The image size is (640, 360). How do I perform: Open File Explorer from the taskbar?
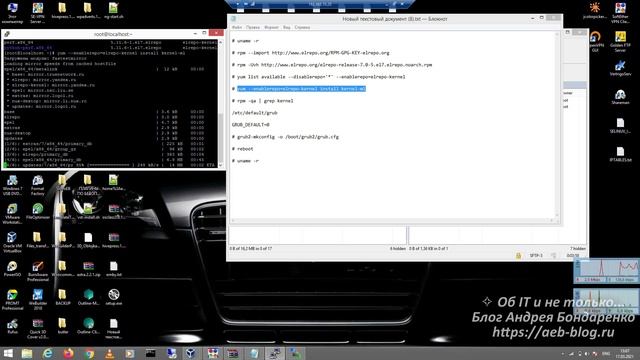coord(27,353)
